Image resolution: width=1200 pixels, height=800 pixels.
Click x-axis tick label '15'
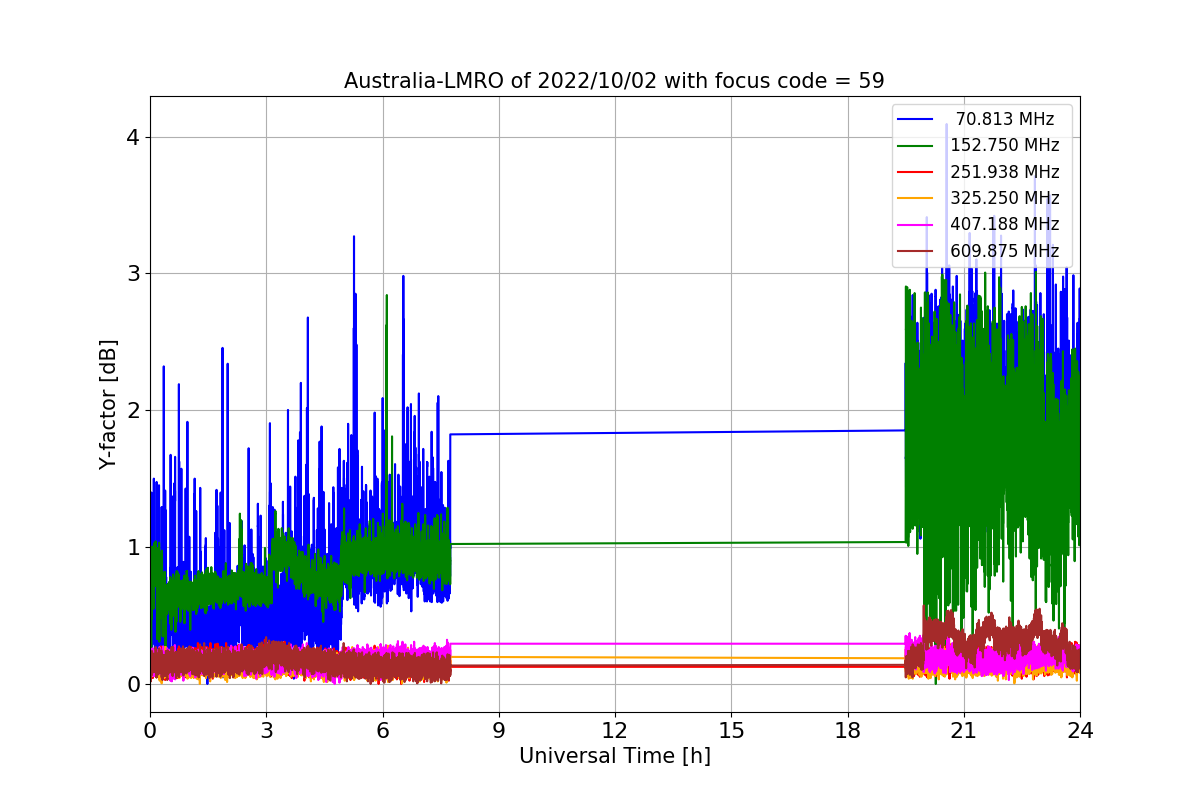[731, 730]
